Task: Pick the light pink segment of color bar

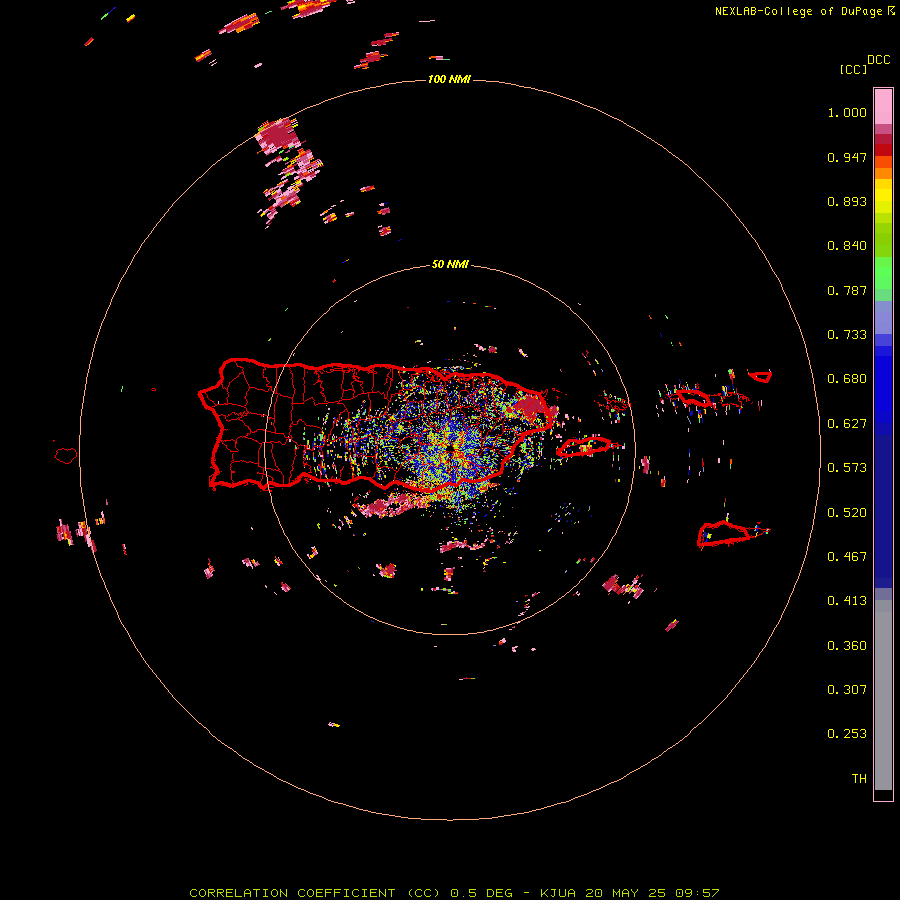Action: (883, 106)
